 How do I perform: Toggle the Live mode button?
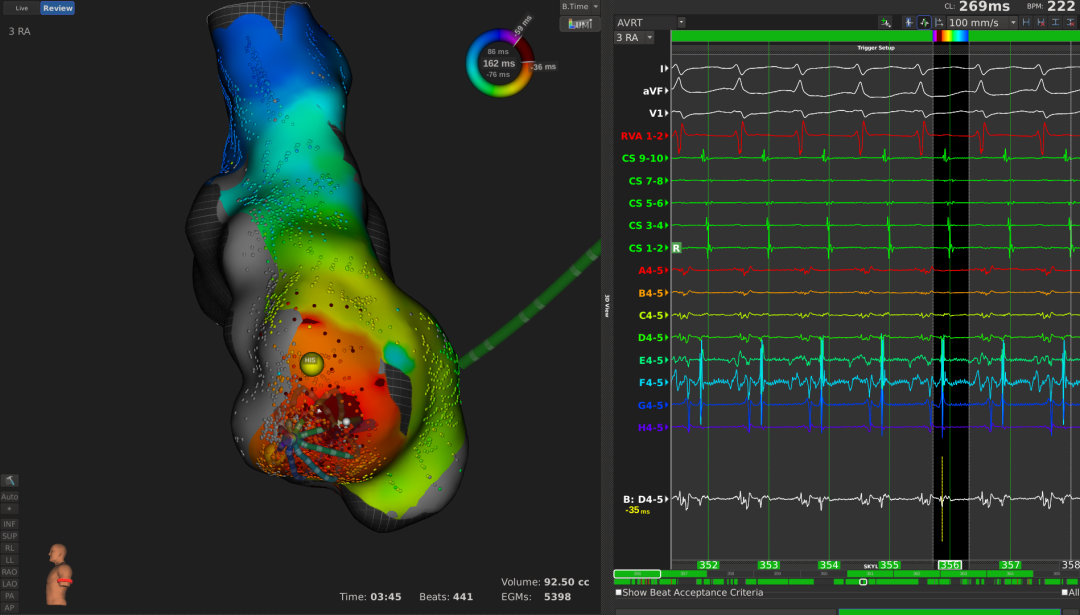tap(21, 8)
